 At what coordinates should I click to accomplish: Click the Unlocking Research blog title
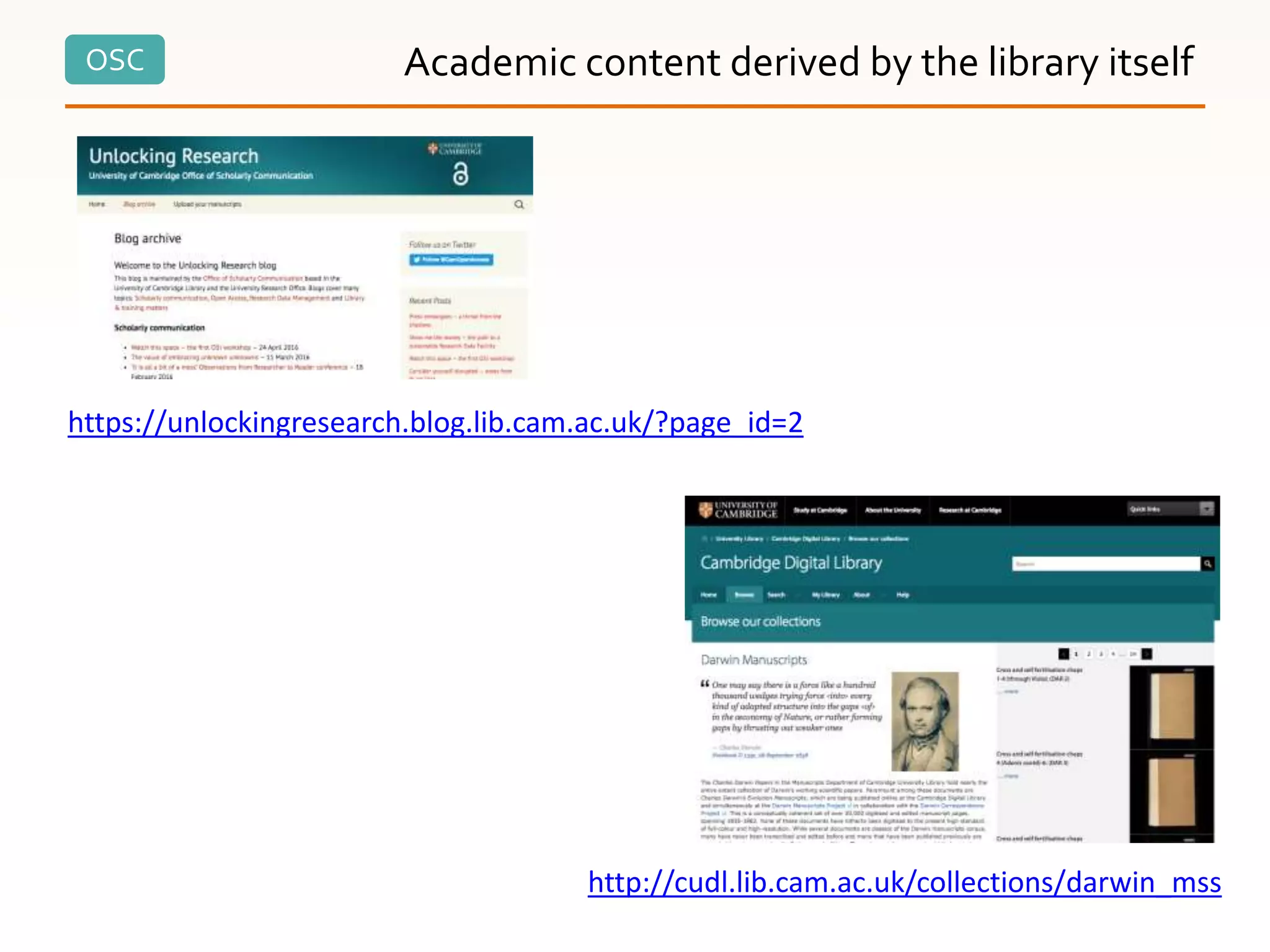tap(174, 156)
